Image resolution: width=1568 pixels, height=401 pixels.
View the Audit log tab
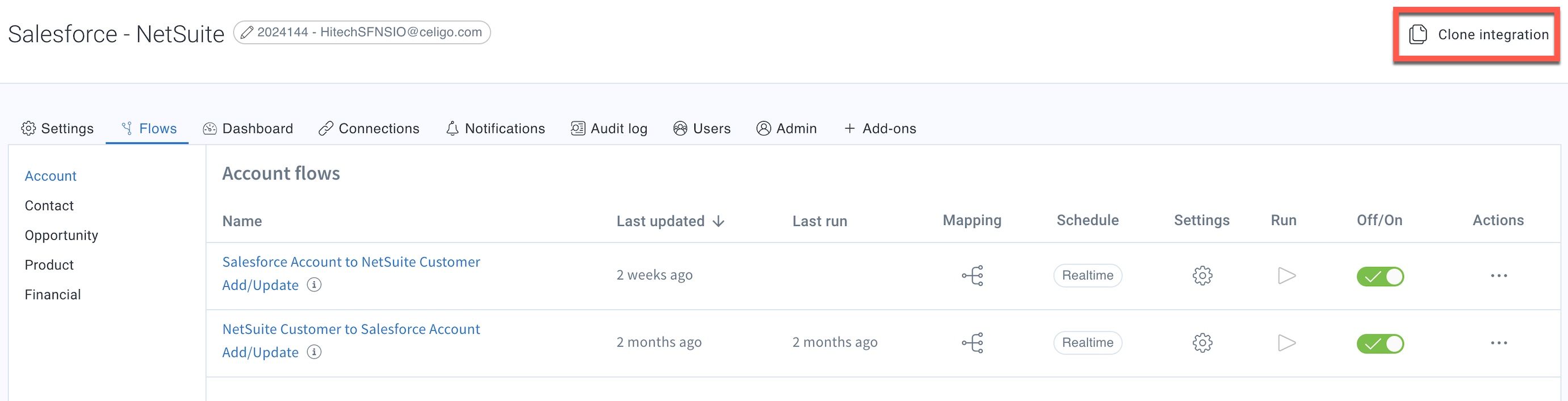pos(609,128)
